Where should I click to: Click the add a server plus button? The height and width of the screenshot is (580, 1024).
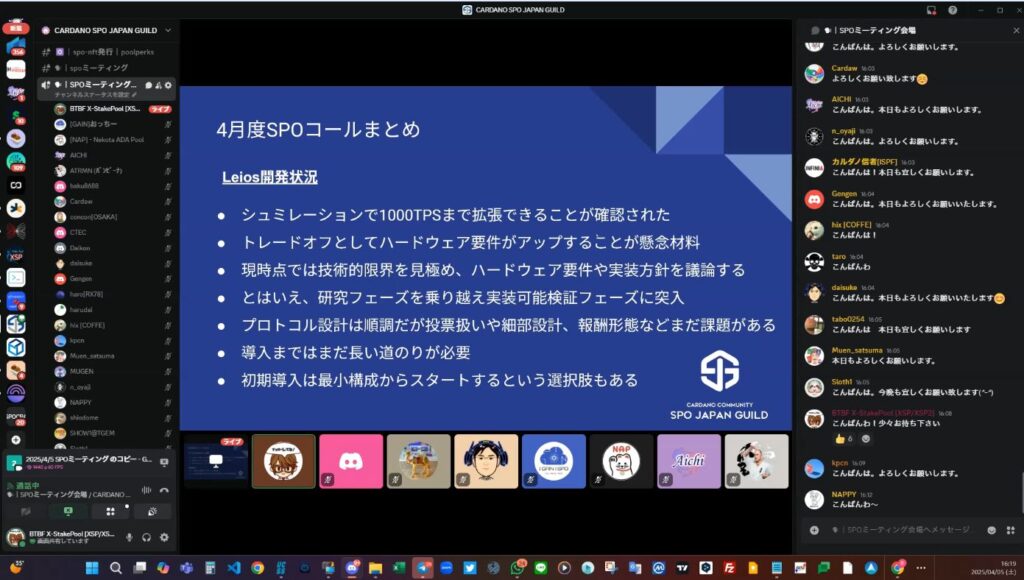tap(16, 440)
